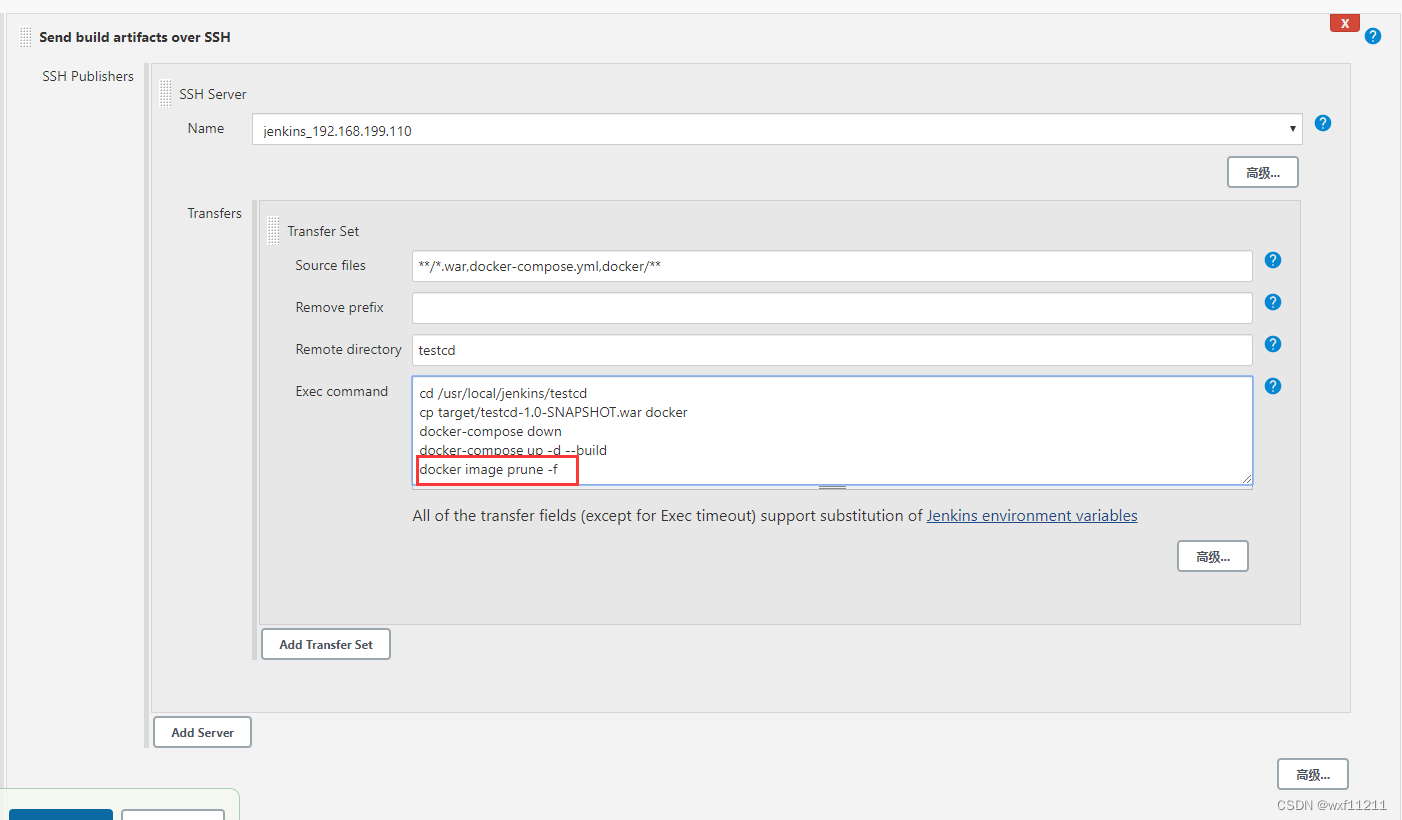Click inside the Exec command textarea
The height and width of the screenshot is (820, 1402).
[x=832, y=431]
